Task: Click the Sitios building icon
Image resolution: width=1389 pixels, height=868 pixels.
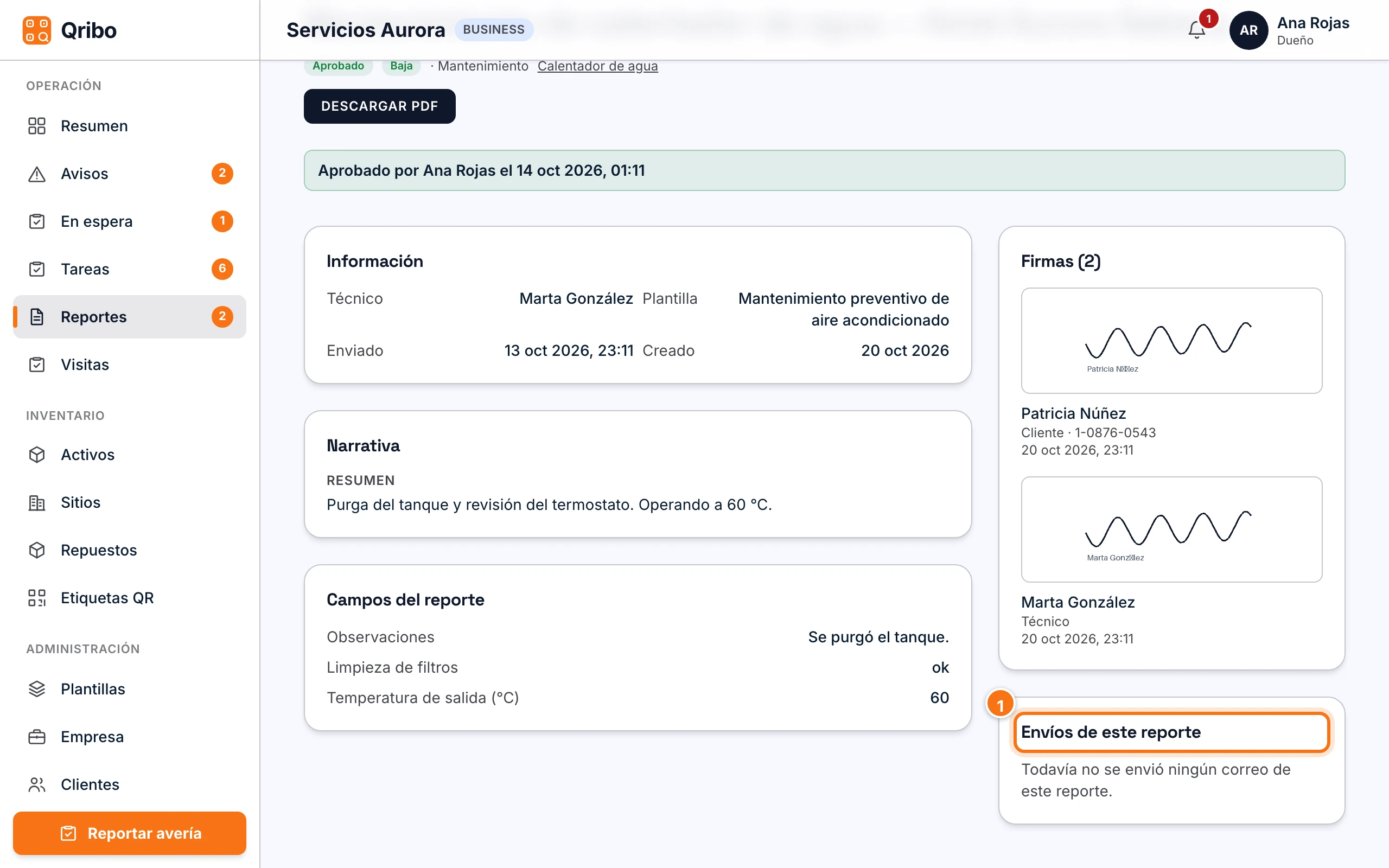Action: click(x=37, y=502)
